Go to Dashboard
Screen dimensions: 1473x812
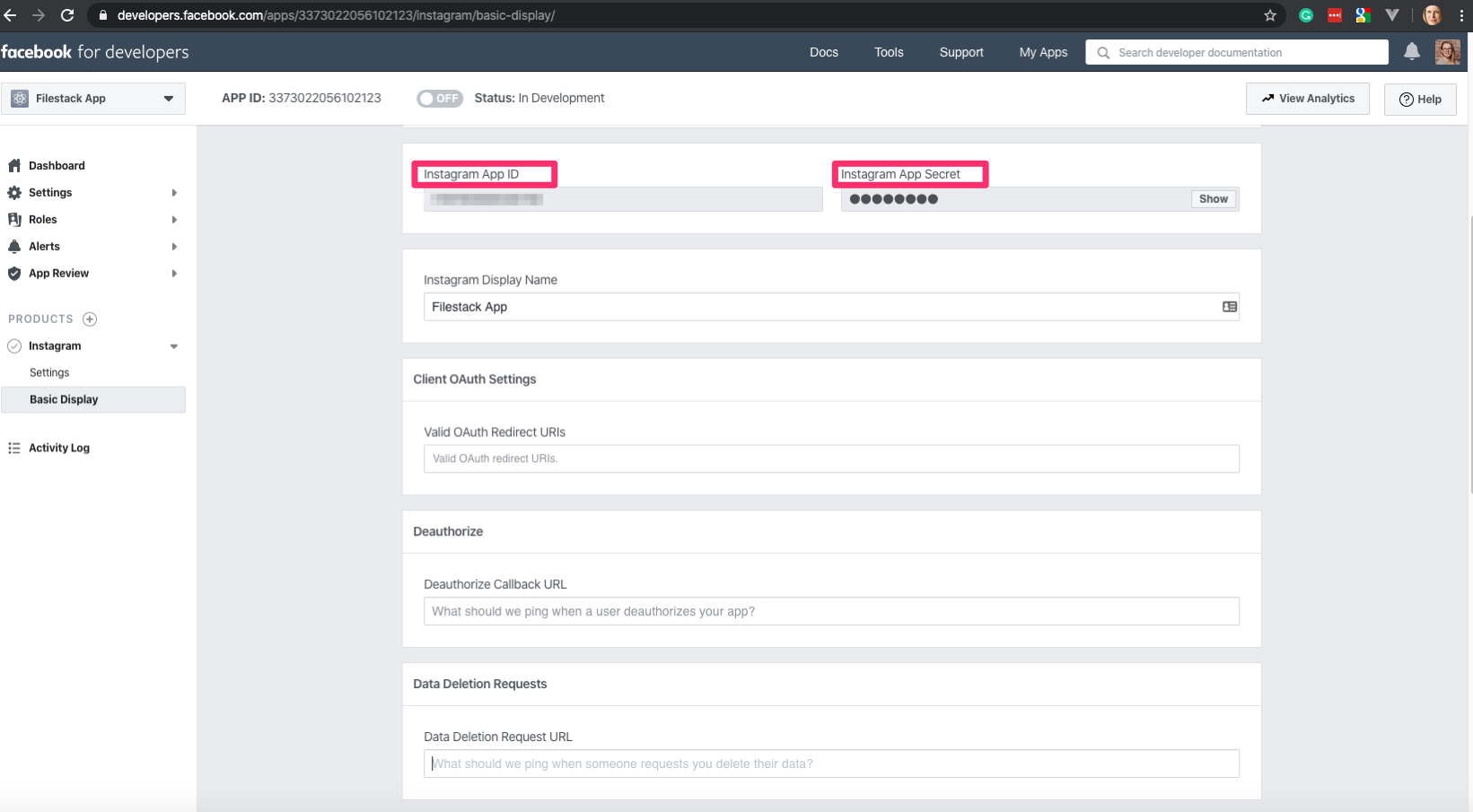(57, 165)
